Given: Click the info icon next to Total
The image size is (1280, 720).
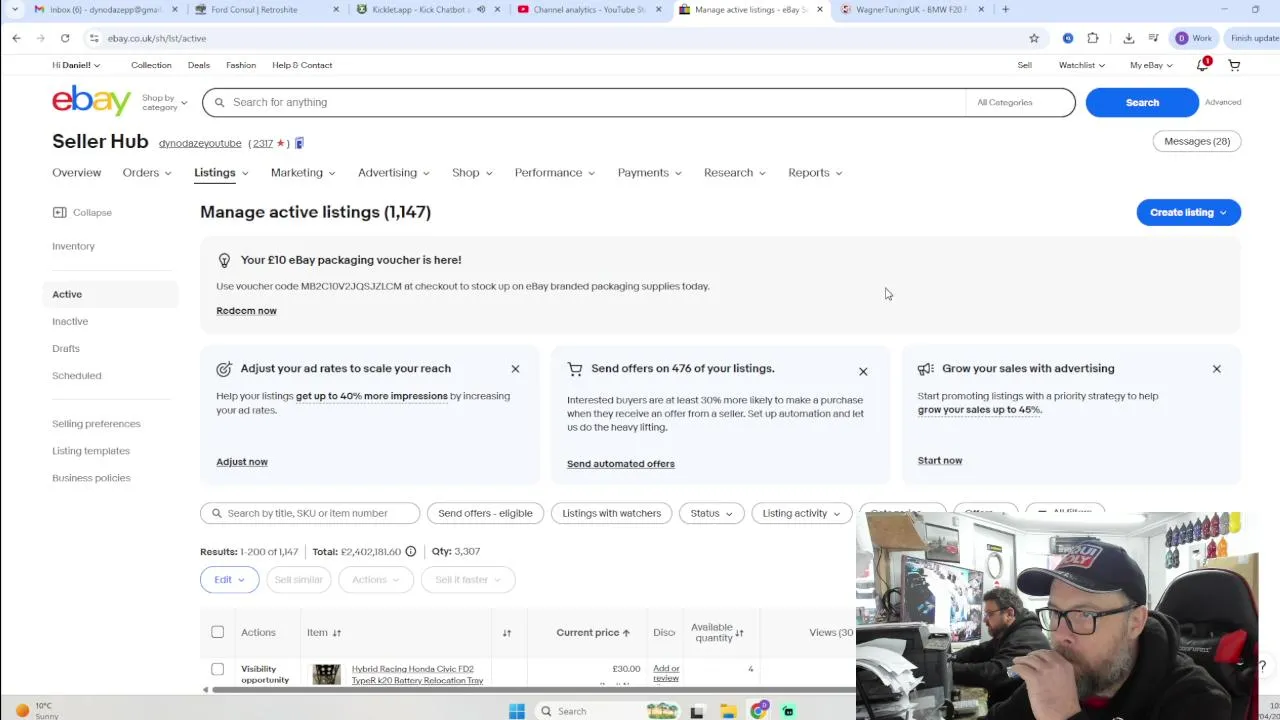Looking at the screenshot, I should pos(410,551).
